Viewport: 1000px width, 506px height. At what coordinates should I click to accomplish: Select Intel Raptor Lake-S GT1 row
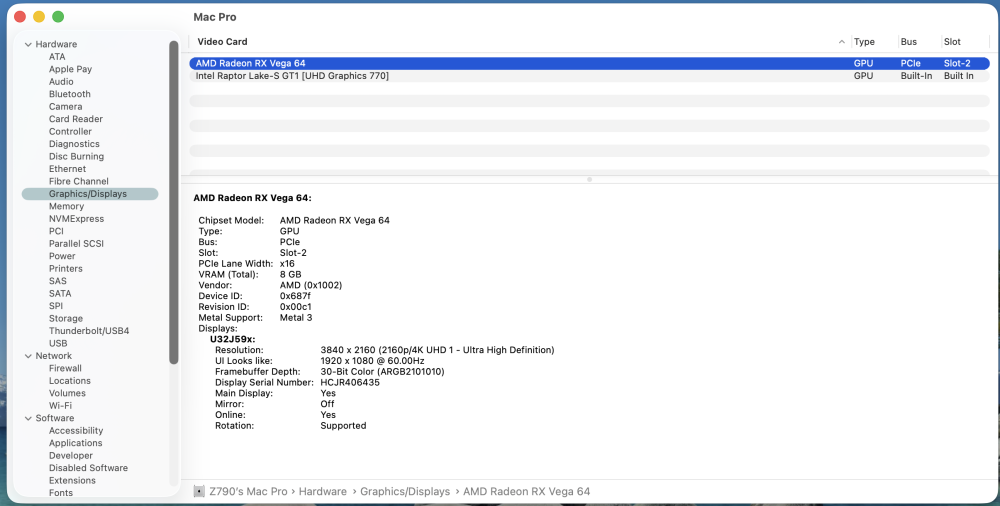[589, 76]
